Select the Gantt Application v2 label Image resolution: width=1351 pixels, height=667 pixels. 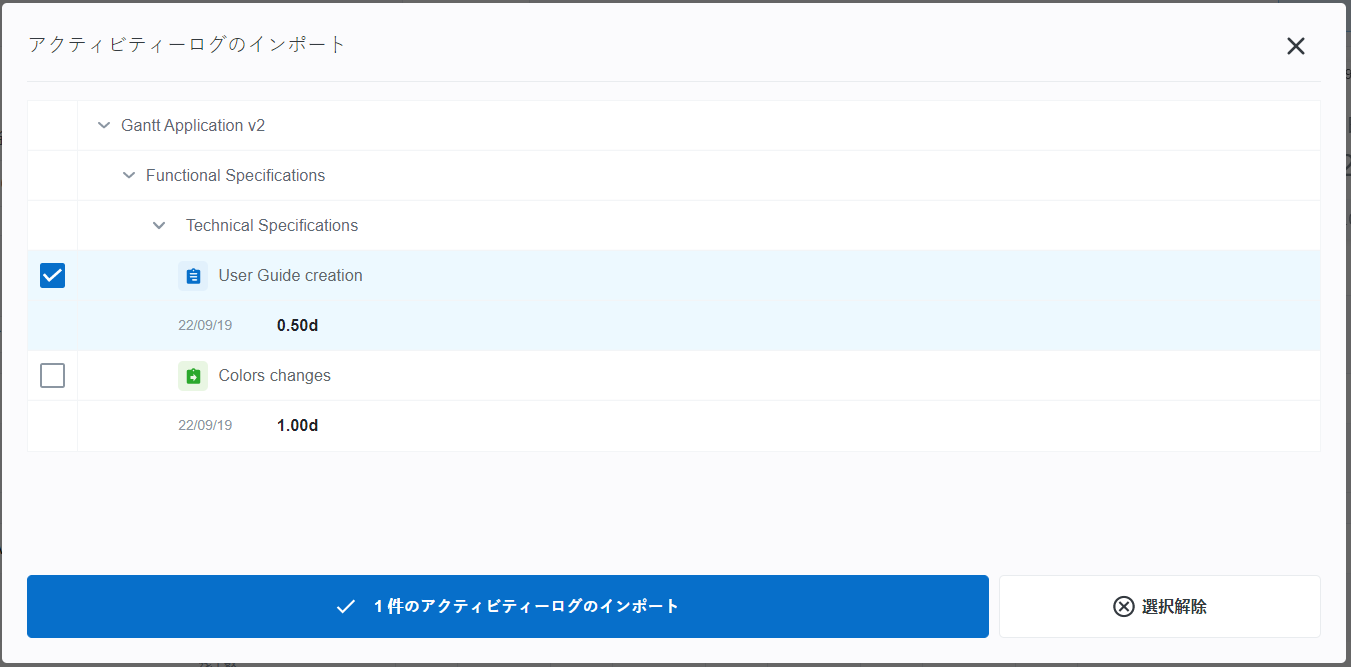point(193,126)
